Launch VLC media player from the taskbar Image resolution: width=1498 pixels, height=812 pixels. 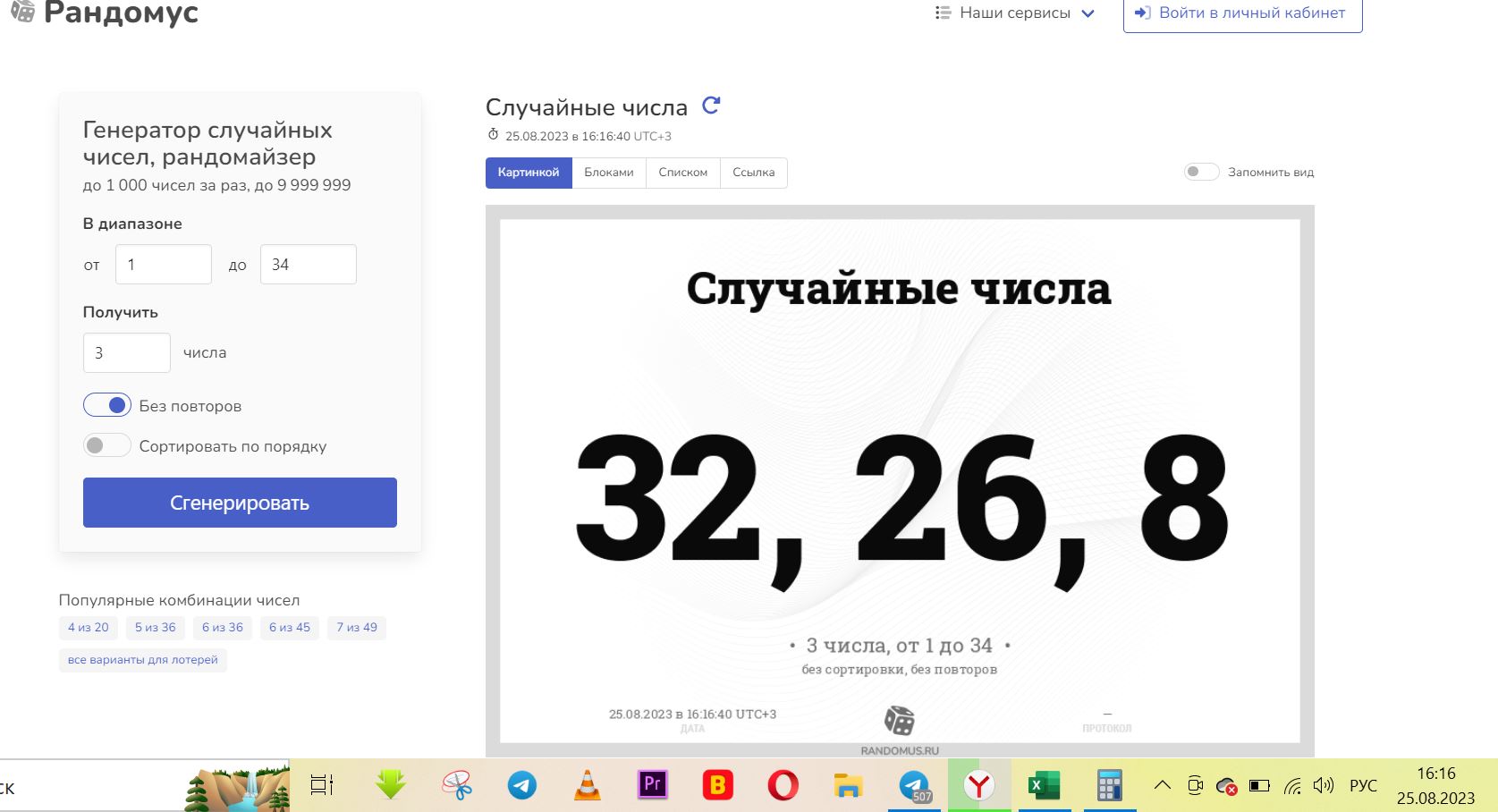[588, 786]
